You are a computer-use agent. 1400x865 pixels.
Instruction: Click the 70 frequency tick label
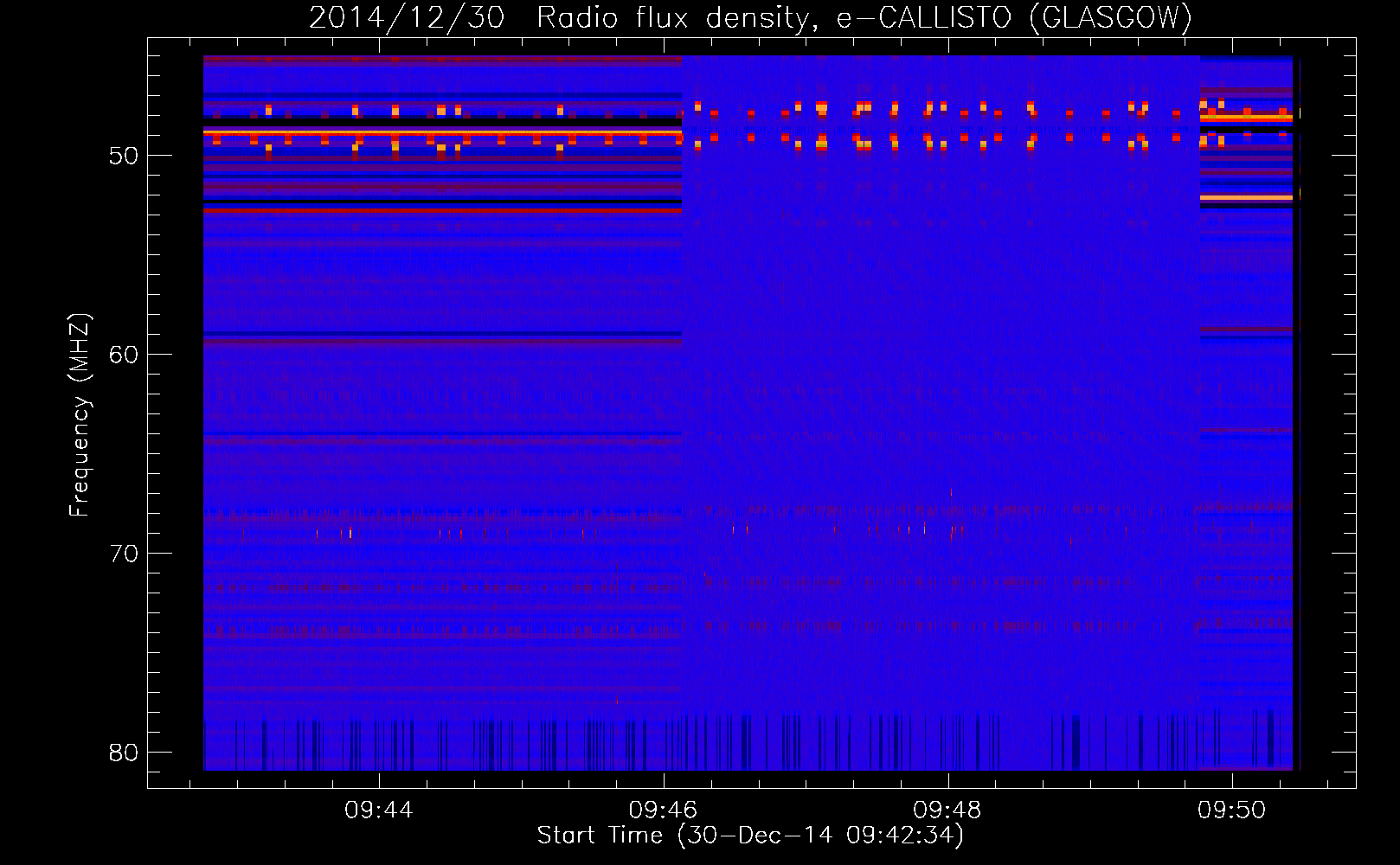coord(124,554)
